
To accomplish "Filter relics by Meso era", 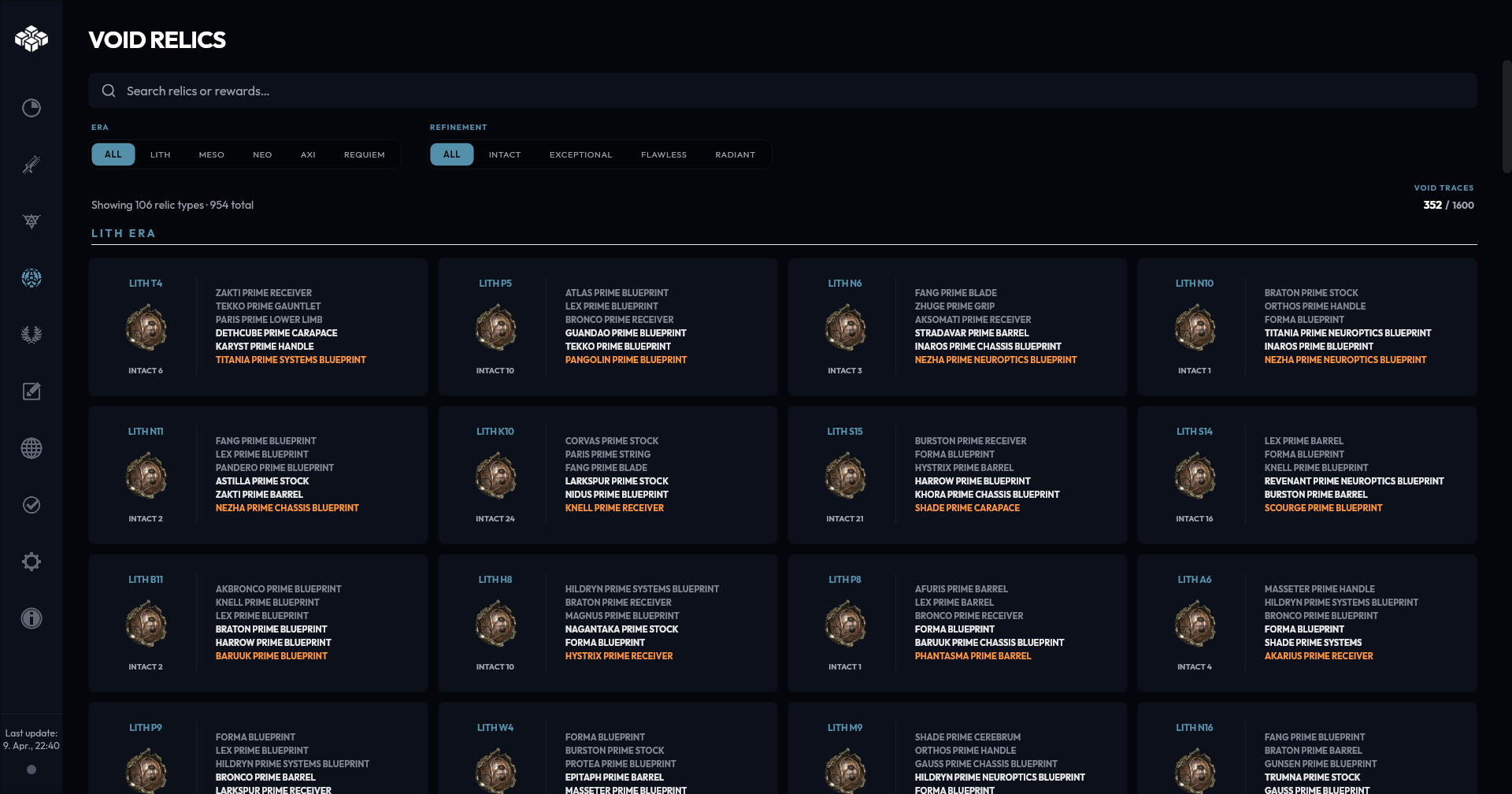I will [x=211, y=154].
